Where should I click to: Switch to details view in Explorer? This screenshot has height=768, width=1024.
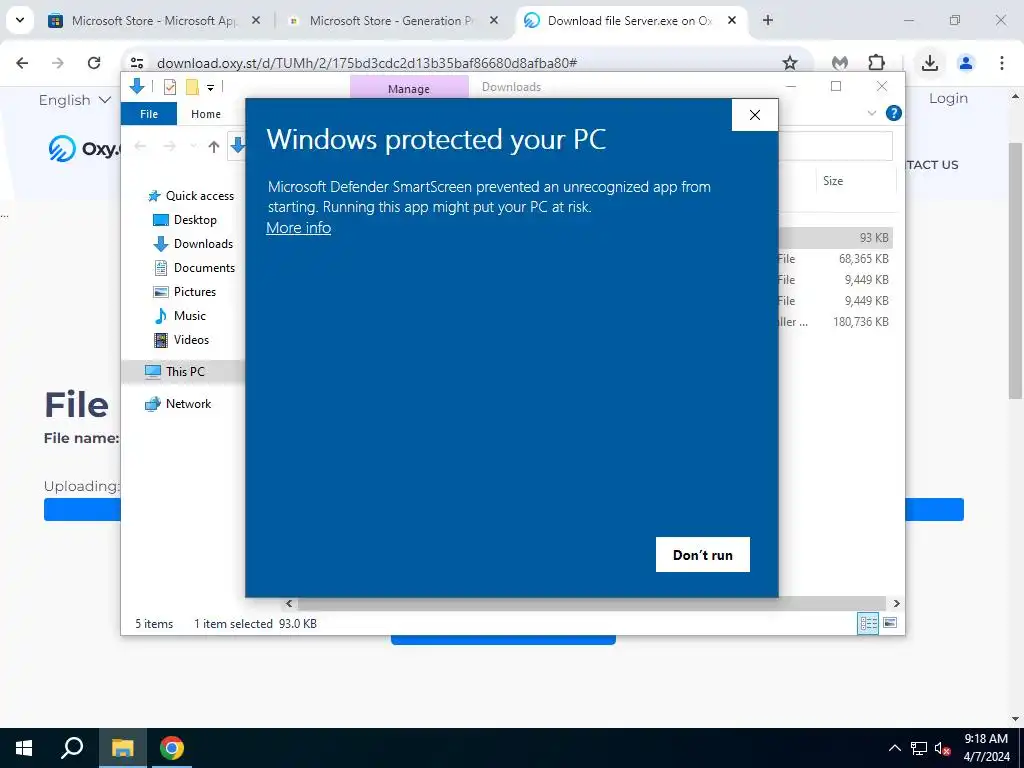868,623
